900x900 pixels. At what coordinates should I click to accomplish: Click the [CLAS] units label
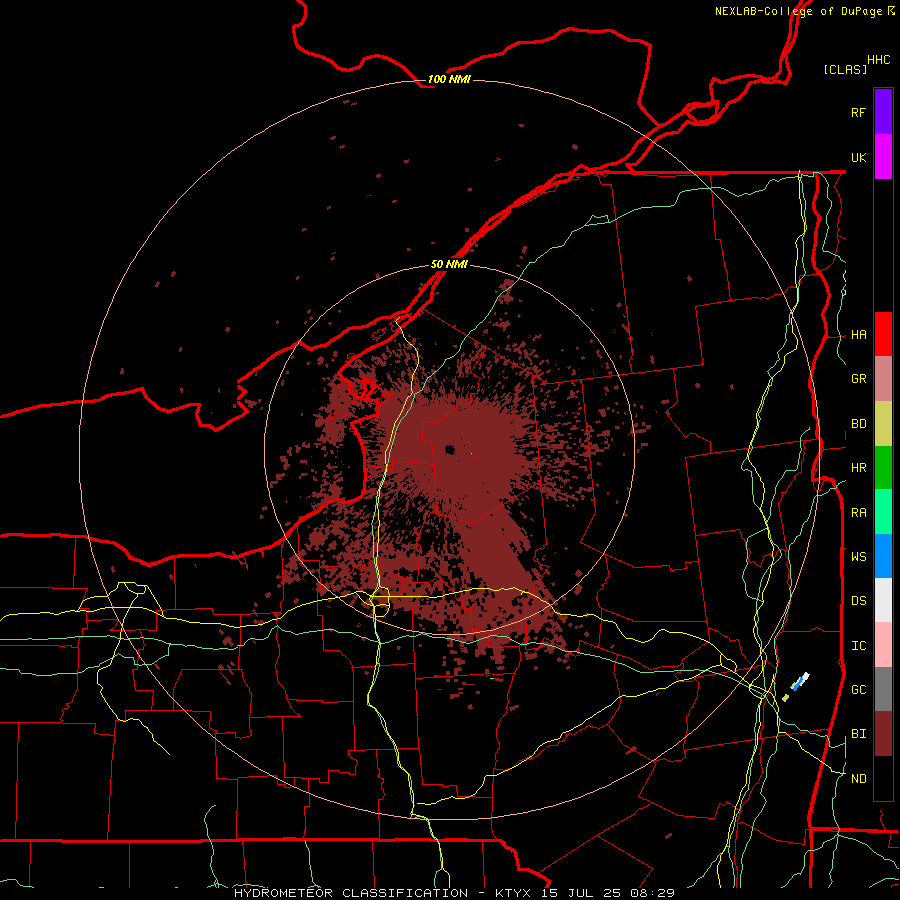click(x=845, y=70)
